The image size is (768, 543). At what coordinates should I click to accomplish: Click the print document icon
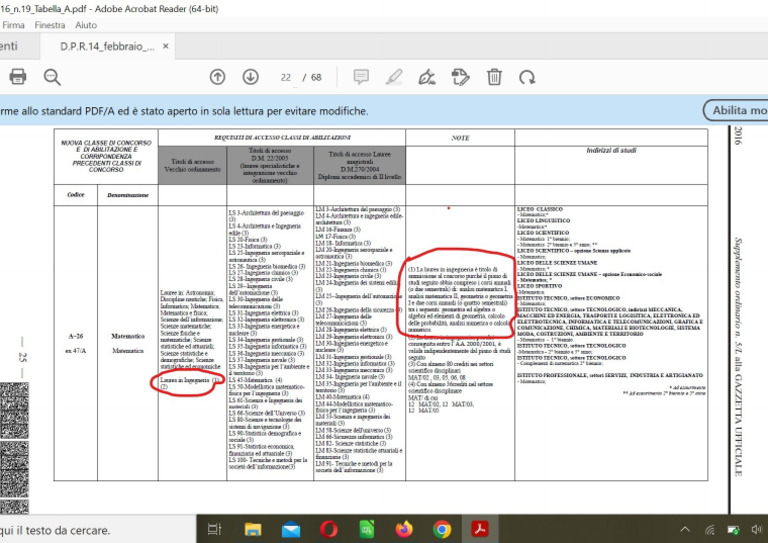[x=17, y=77]
